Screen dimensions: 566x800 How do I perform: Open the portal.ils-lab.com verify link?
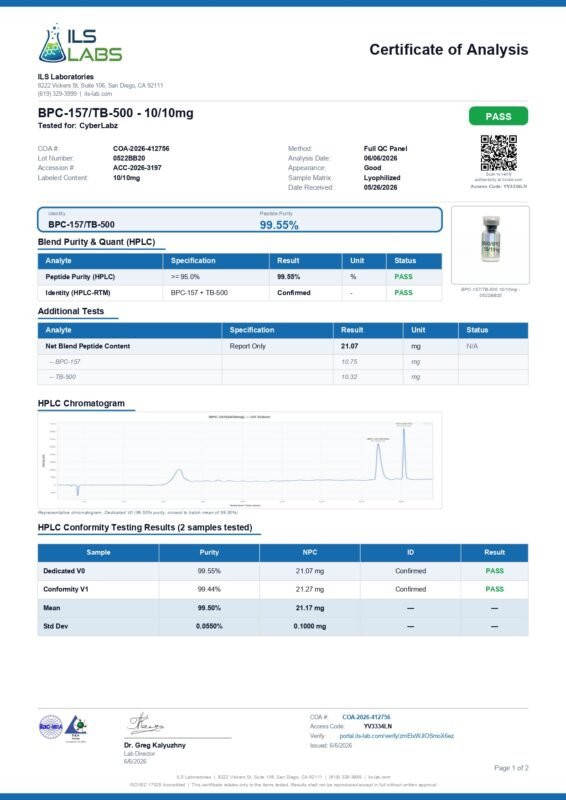(397, 736)
